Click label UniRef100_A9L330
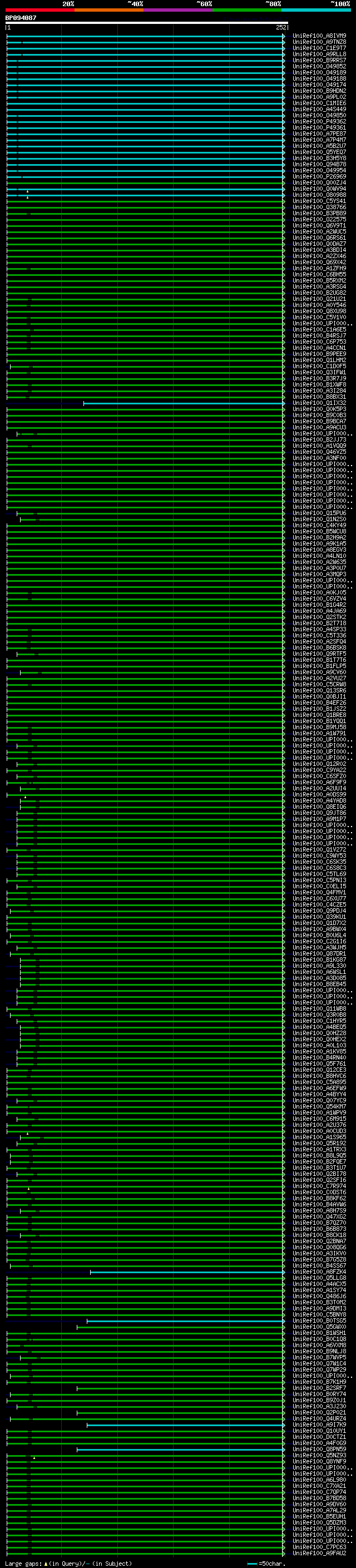Viewport: 356px width, 1568px height. (x=319, y=966)
